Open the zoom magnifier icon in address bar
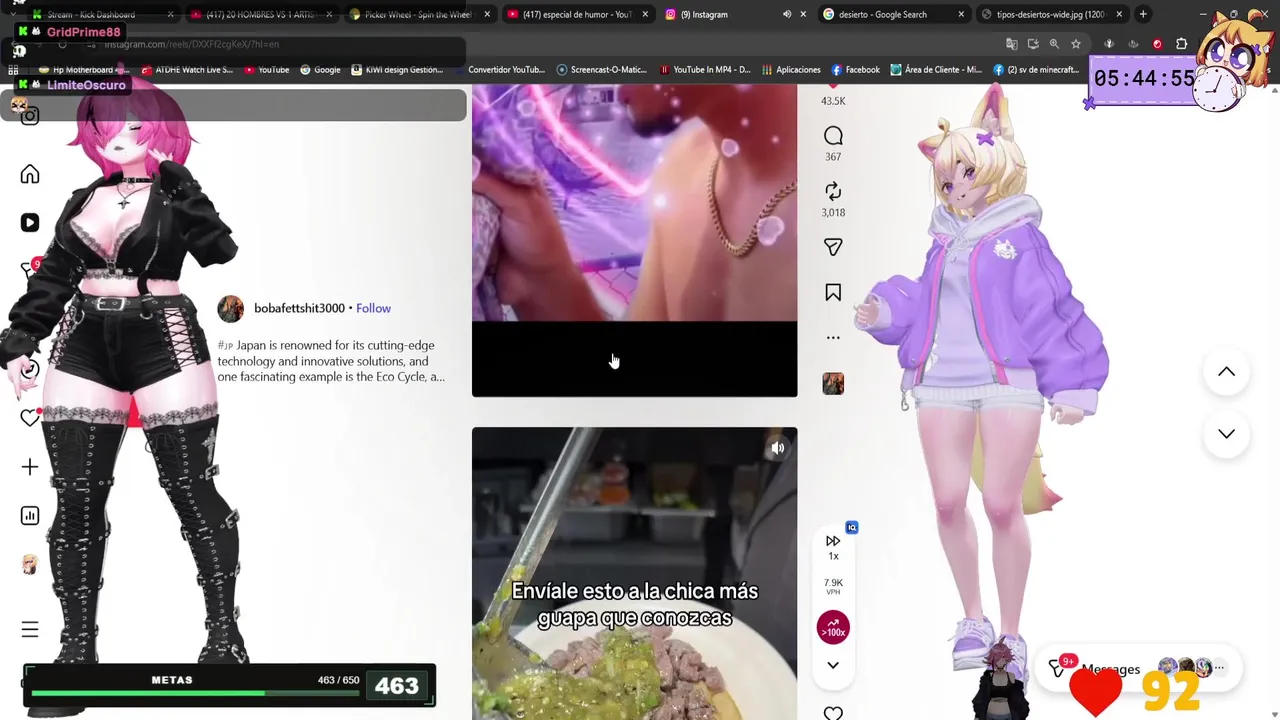Viewport: 1280px width, 720px height. tap(1054, 44)
